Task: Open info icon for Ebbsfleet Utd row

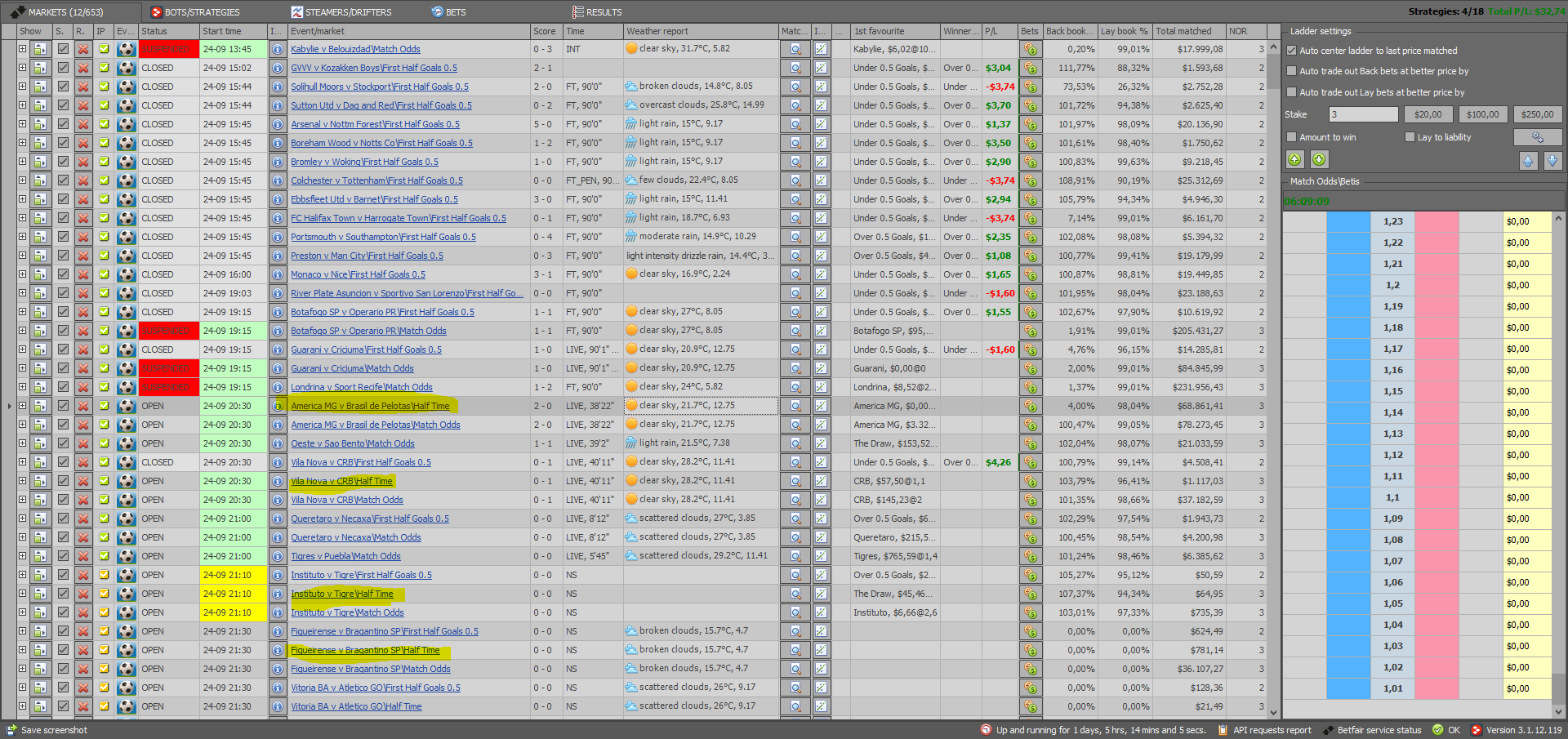Action: tap(278, 199)
